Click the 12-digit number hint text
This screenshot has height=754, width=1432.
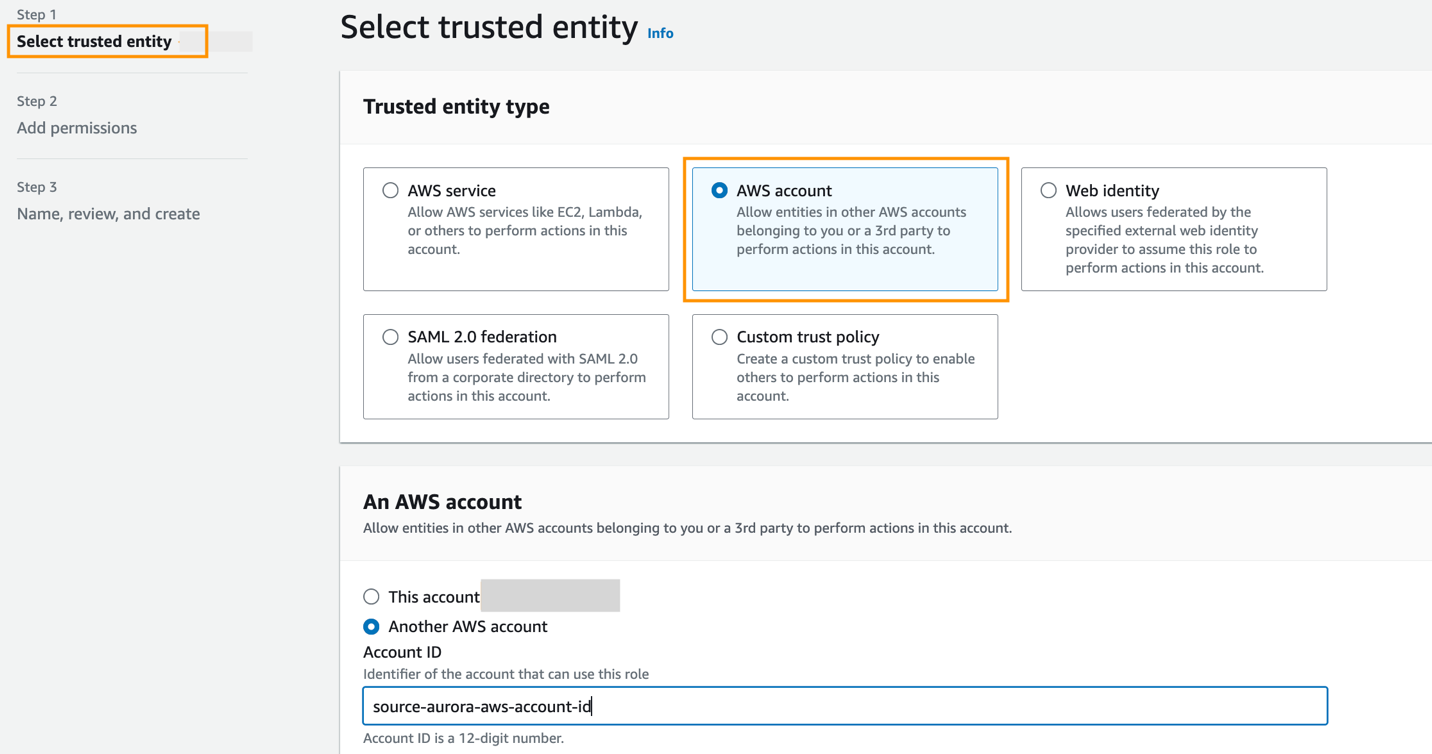point(463,738)
